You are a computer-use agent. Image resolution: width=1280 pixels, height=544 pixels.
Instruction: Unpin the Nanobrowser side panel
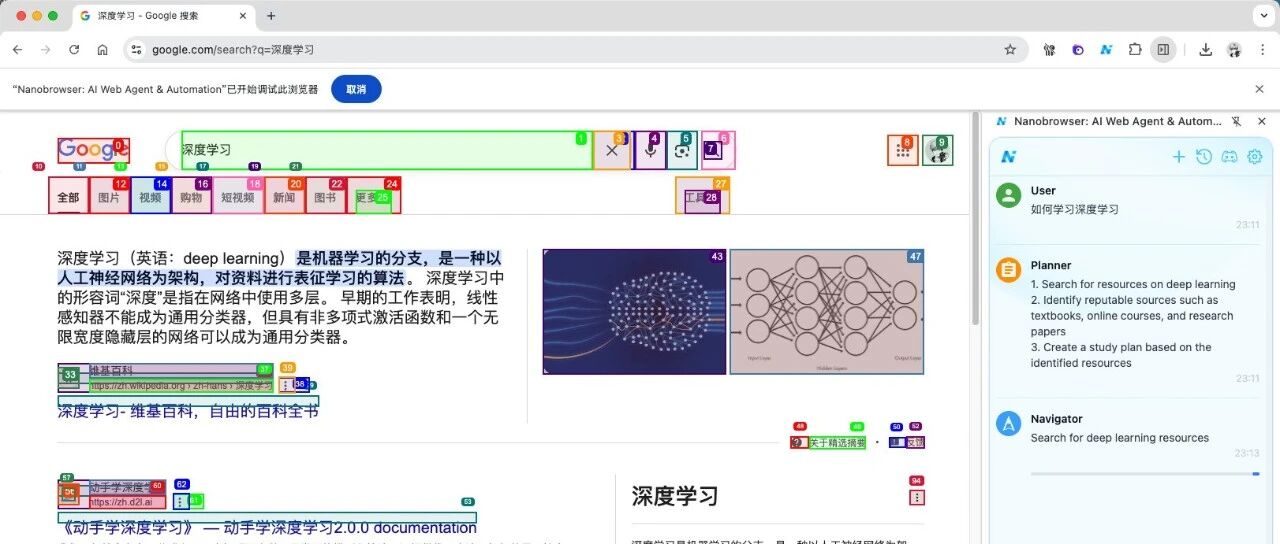point(1237,121)
